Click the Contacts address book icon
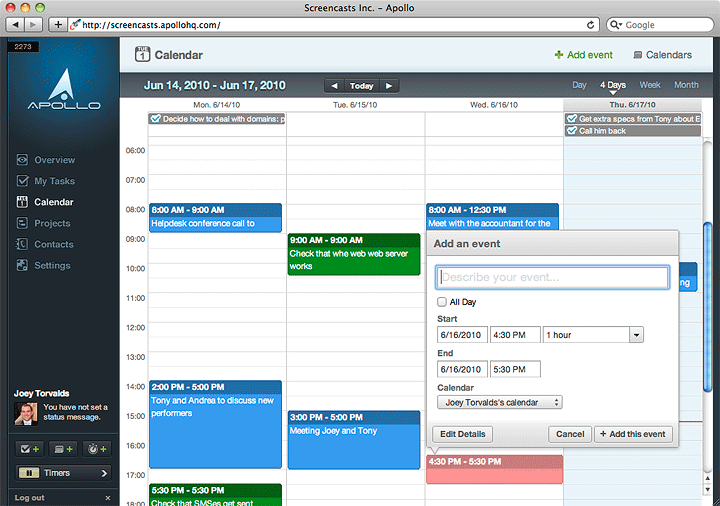 tap(22, 244)
